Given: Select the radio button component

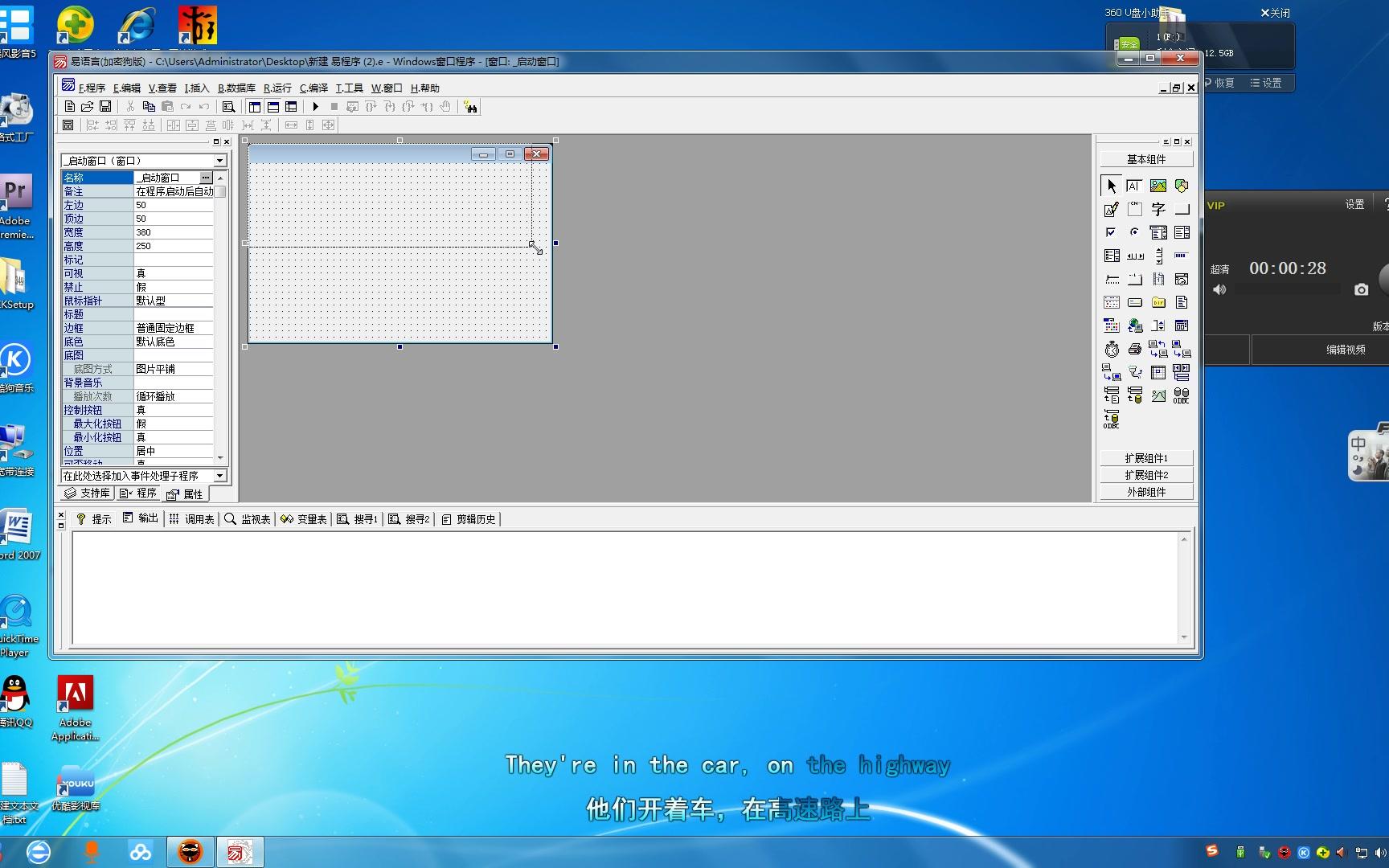Looking at the screenshot, I should point(1134,232).
